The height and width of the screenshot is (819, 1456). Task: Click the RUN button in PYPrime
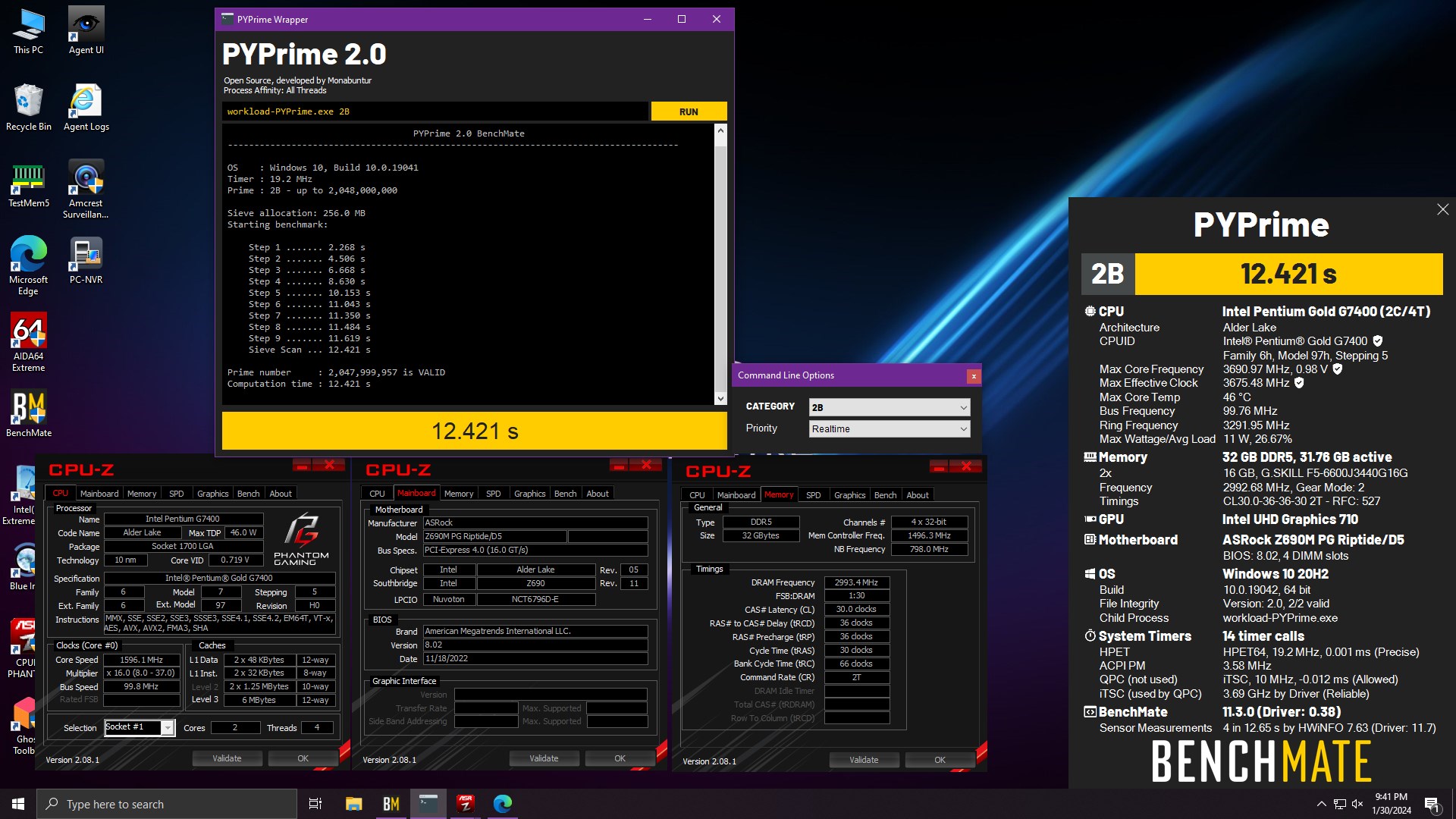689,111
